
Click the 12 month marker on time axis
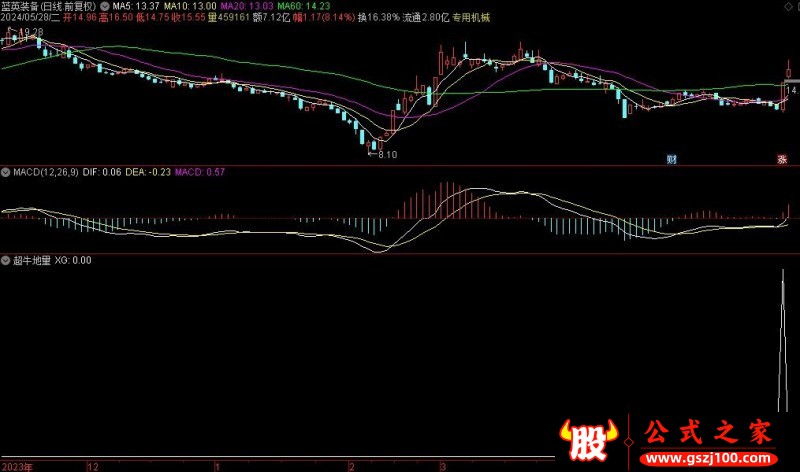click(92, 466)
